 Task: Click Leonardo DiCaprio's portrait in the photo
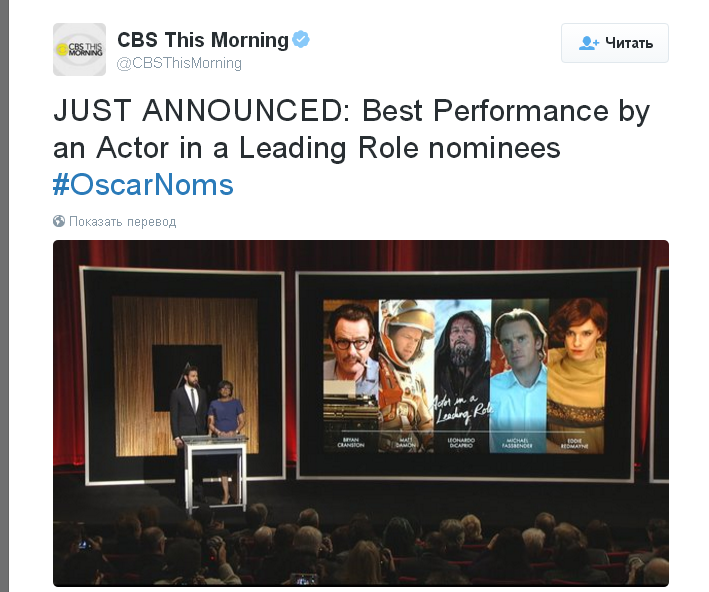[462, 355]
